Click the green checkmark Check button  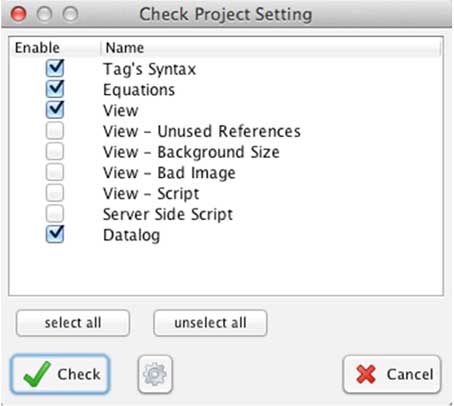(x=60, y=374)
